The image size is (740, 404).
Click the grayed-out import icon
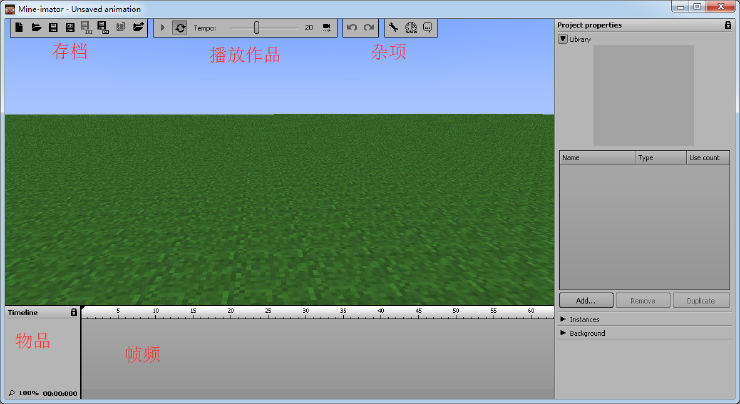120,27
